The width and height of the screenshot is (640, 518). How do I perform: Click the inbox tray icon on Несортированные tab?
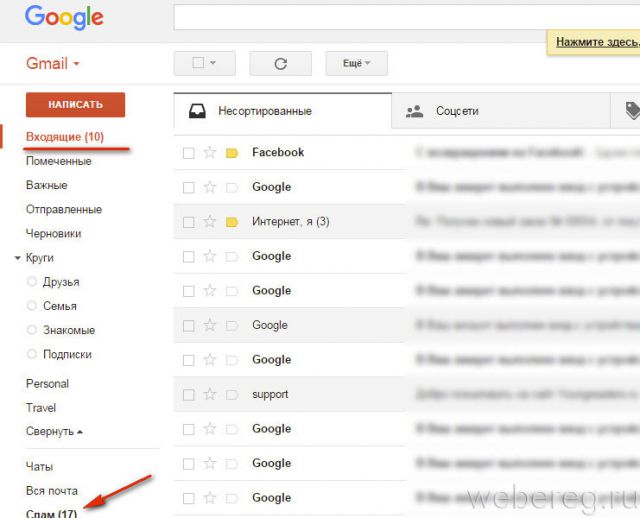point(197,111)
